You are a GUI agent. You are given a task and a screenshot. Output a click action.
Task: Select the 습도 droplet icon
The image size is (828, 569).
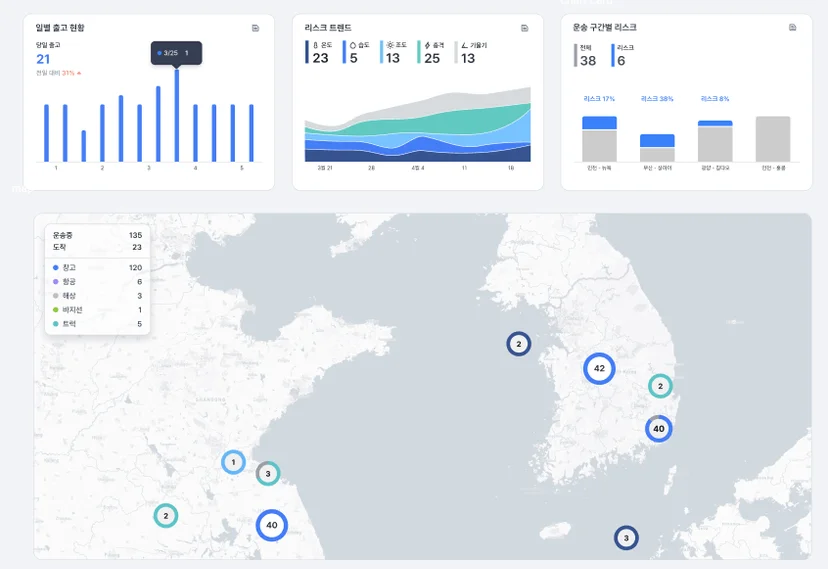pos(353,45)
